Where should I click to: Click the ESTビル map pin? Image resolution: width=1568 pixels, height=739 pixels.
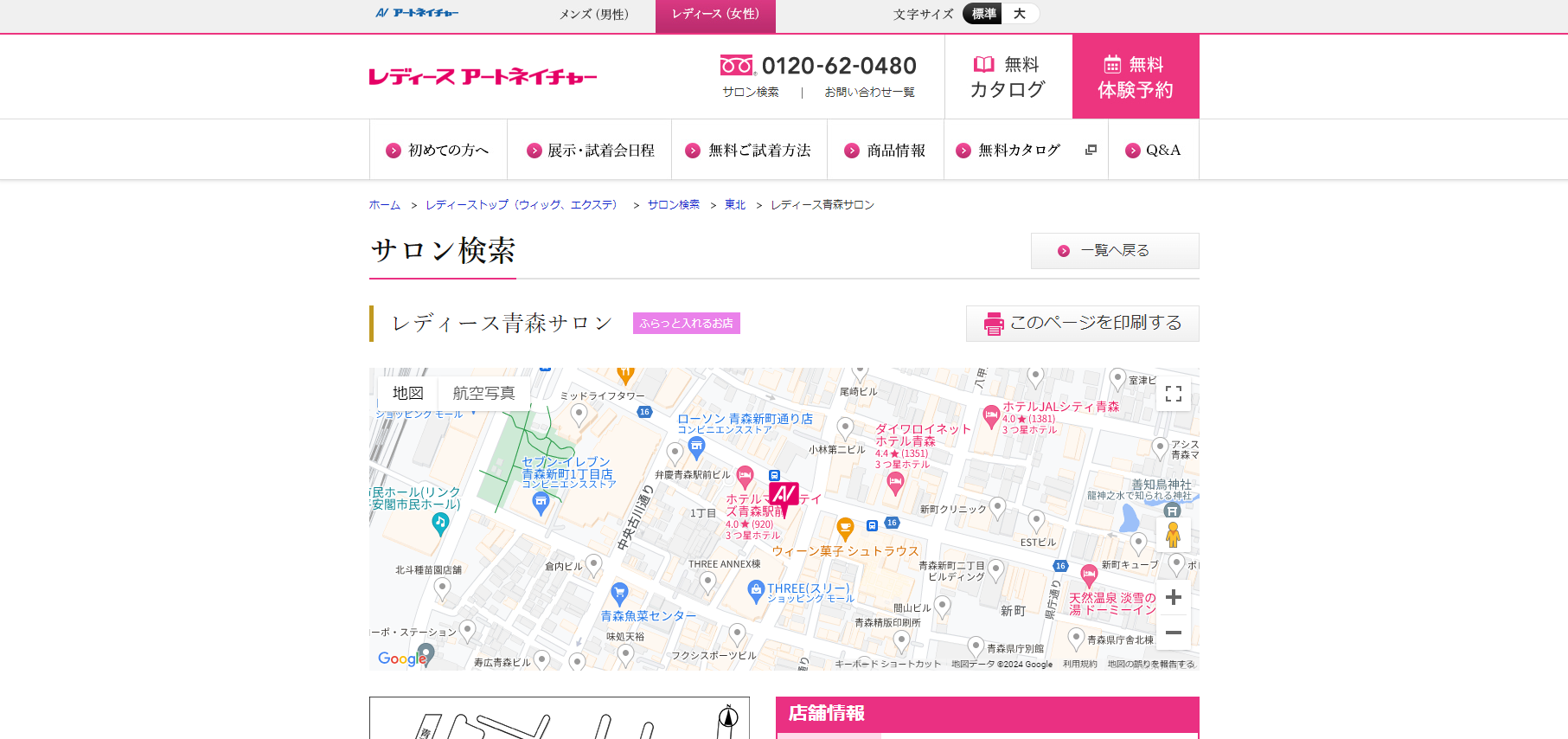(1036, 521)
